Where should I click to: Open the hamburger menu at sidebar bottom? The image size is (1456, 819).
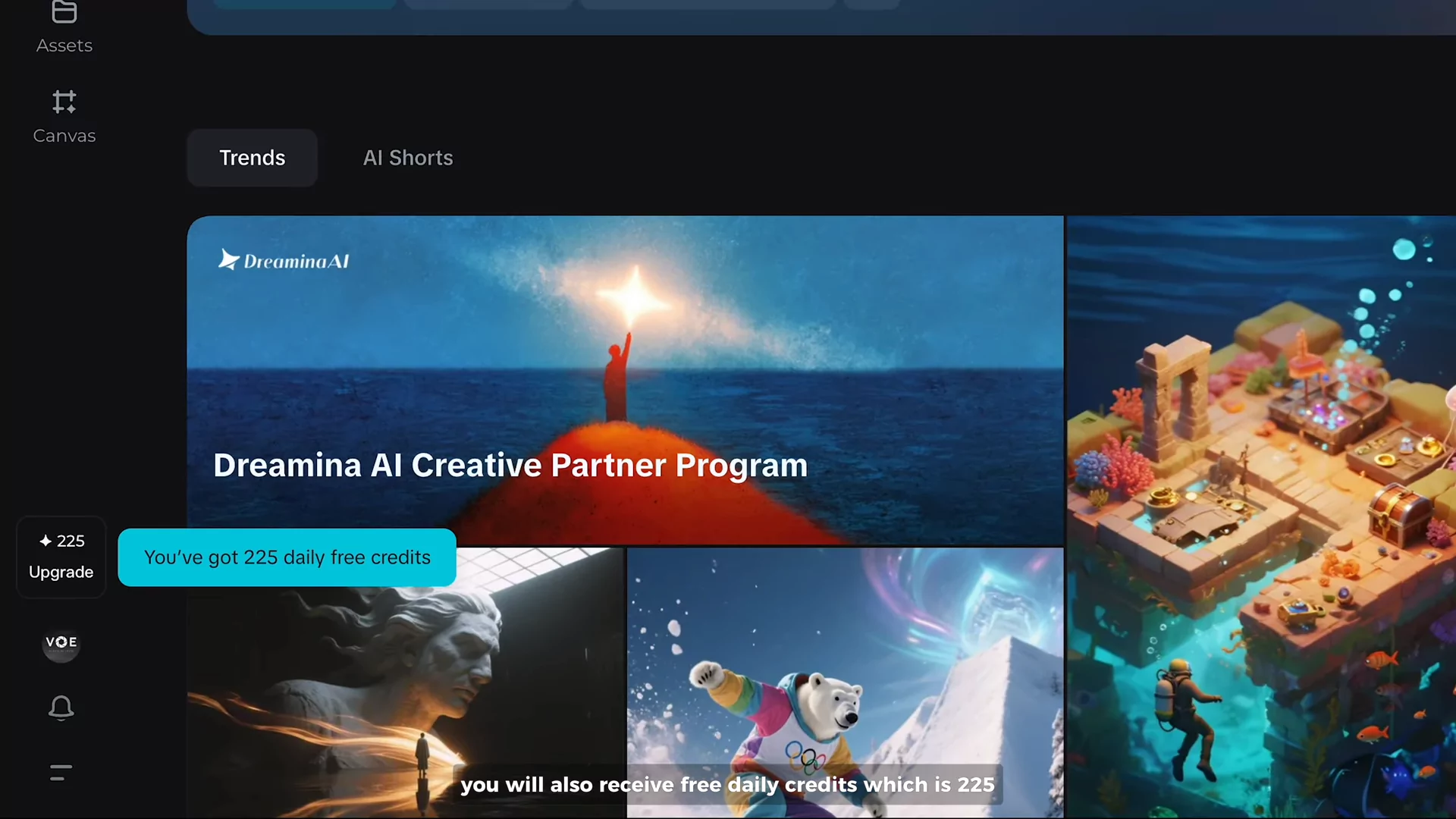pyautogui.click(x=60, y=771)
